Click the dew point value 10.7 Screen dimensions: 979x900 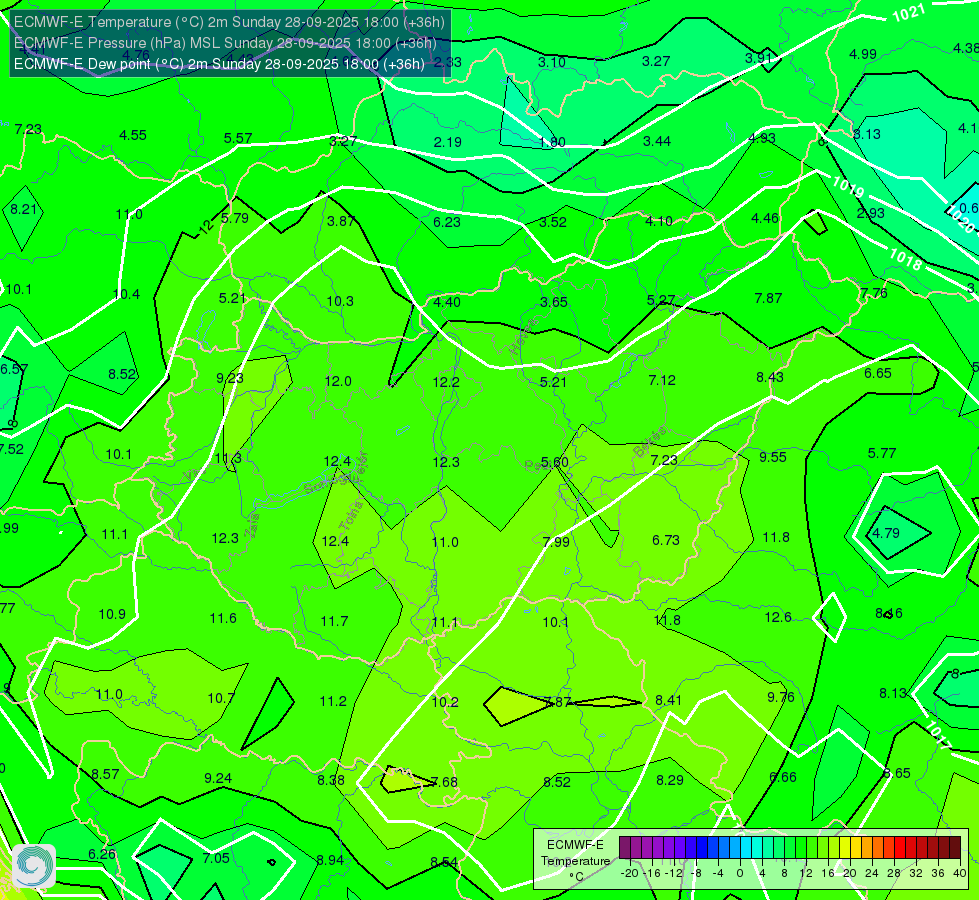(x=221, y=698)
